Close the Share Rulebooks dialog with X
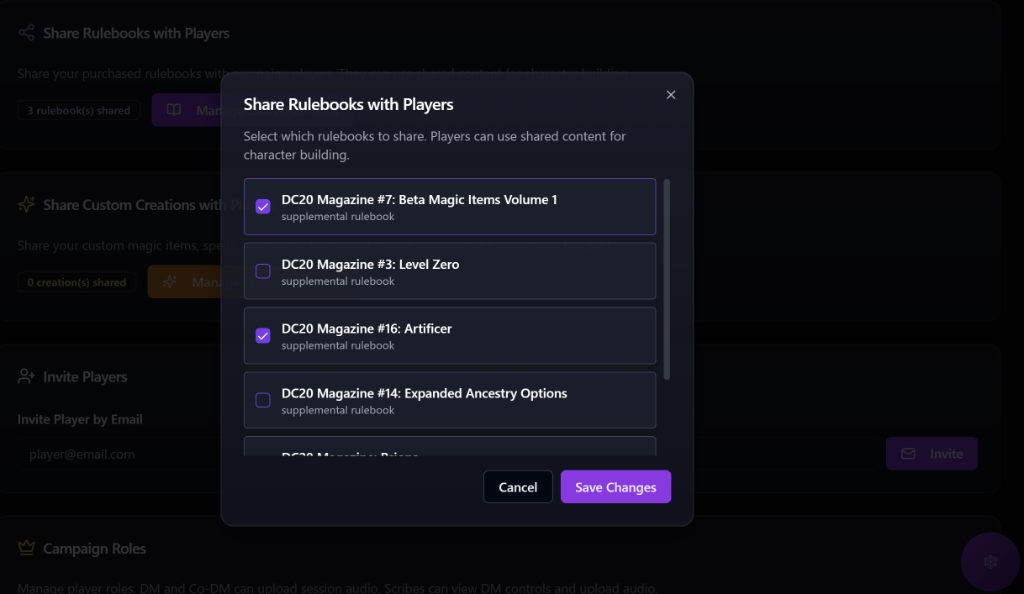The image size is (1024, 594). point(671,95)
